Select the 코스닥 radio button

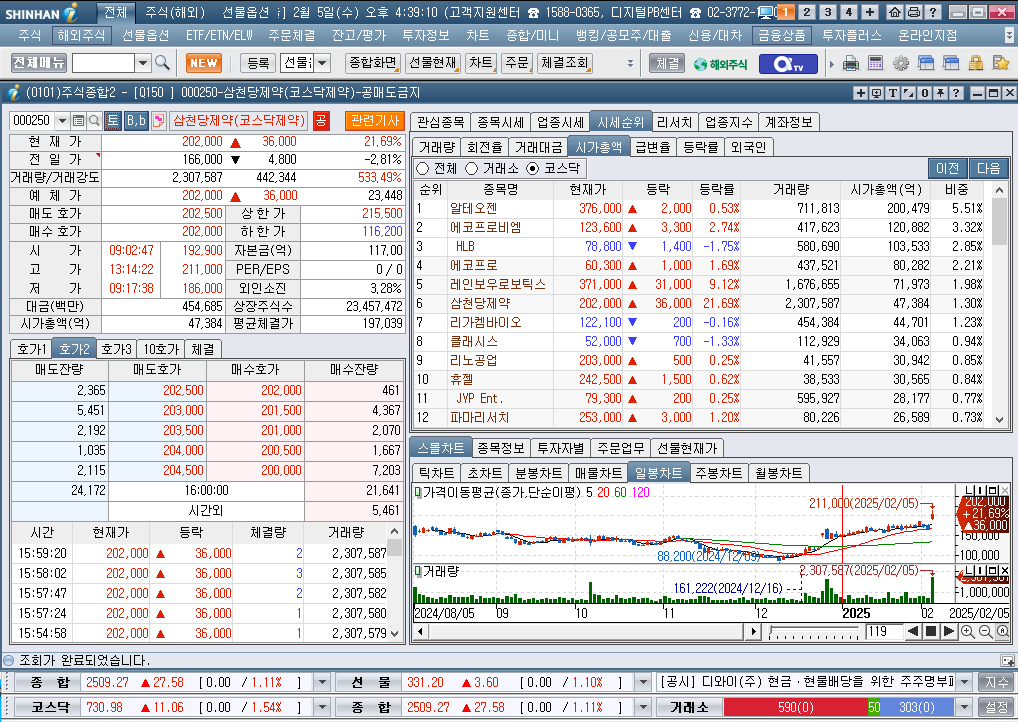tap(532, 168)
